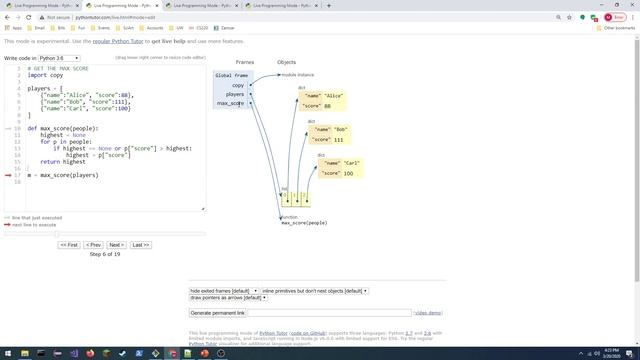Open the Chrome three-dot menu
The width and height of the screenshot is (640, 360).
coord(633,18)
